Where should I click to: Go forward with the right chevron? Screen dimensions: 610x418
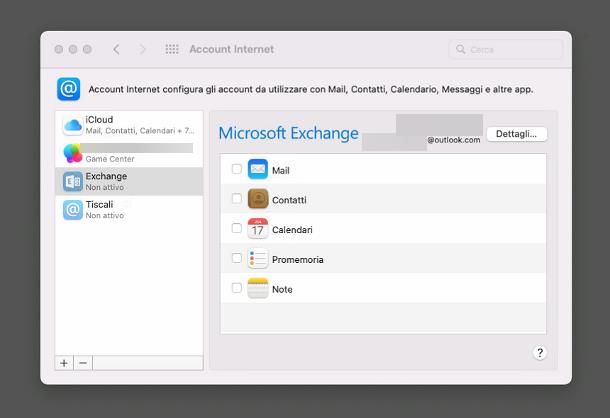[142, 49]
